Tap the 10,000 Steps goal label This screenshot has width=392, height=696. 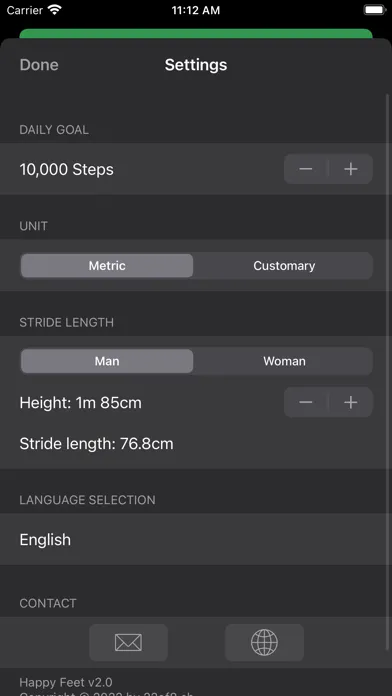pos(67,169)
